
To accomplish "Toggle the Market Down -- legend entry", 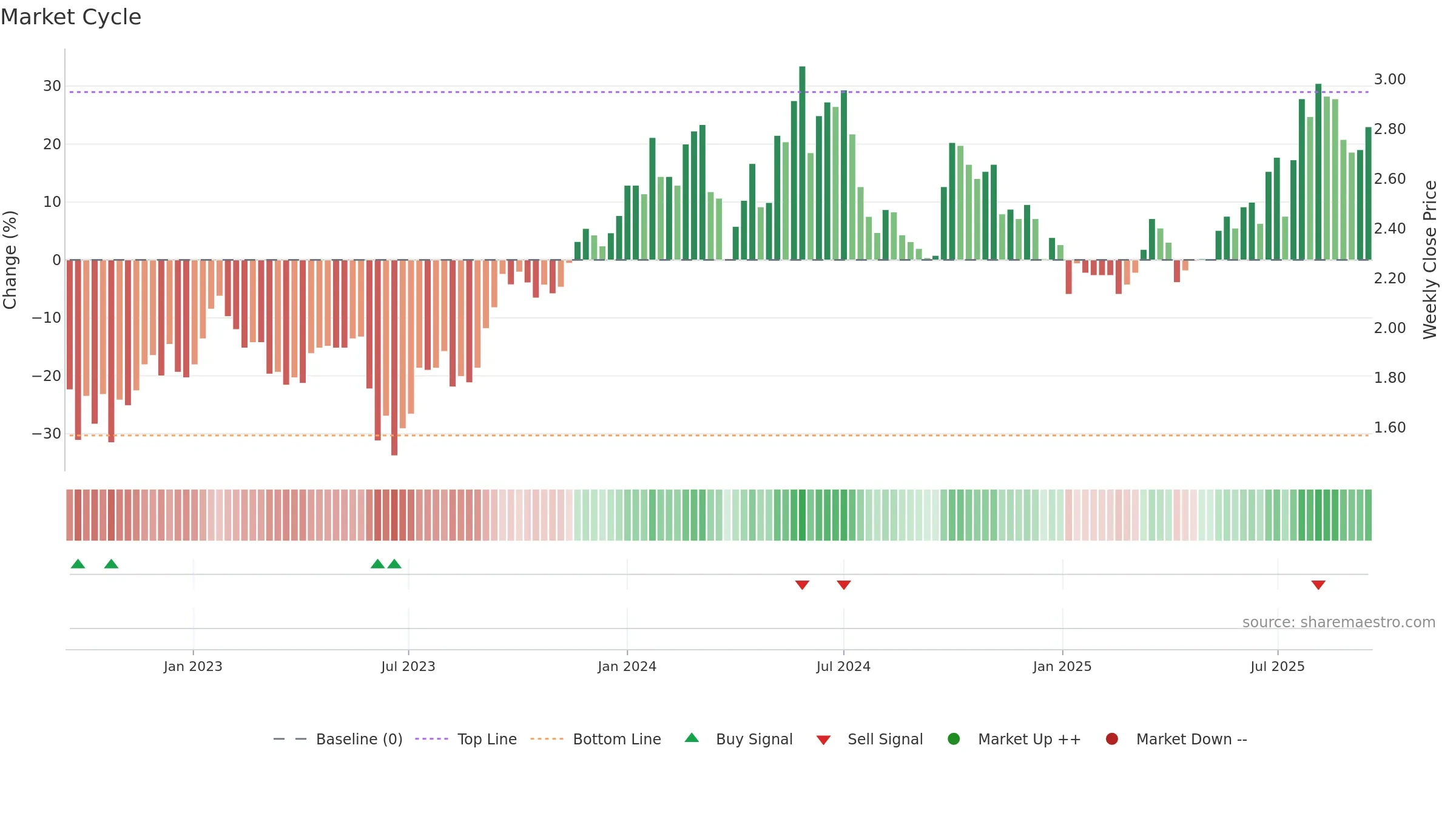I will pos(1176,739).
